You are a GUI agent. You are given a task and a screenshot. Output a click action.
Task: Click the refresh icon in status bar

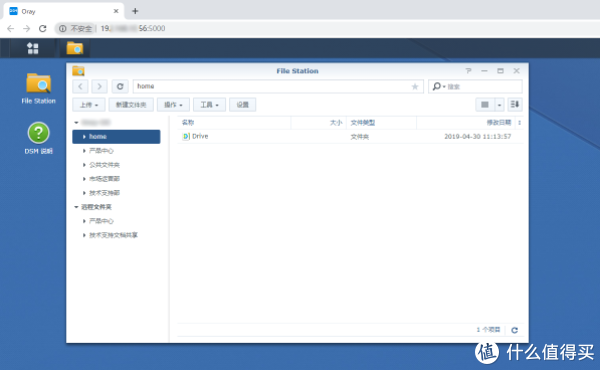coord(515,330)
